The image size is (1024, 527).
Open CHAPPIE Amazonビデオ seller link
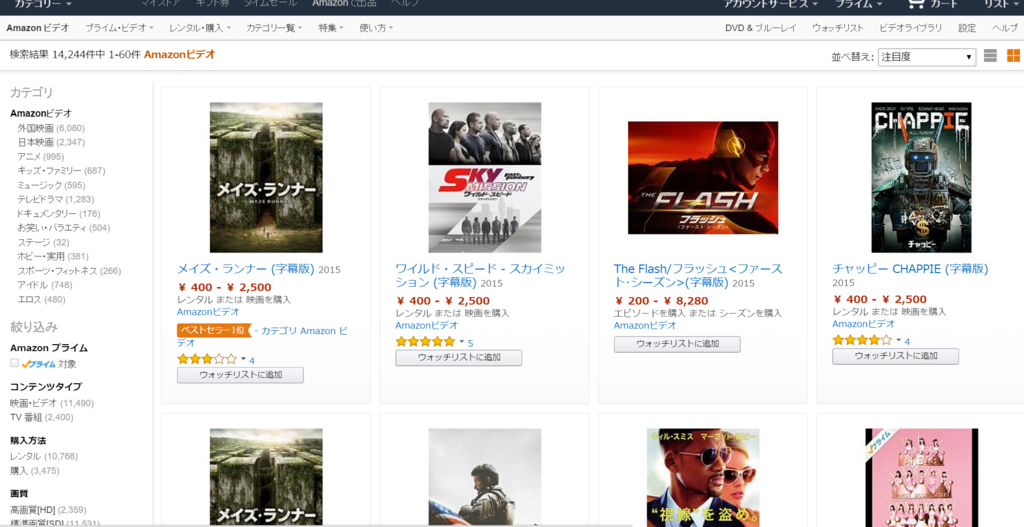tap(863, 324)
